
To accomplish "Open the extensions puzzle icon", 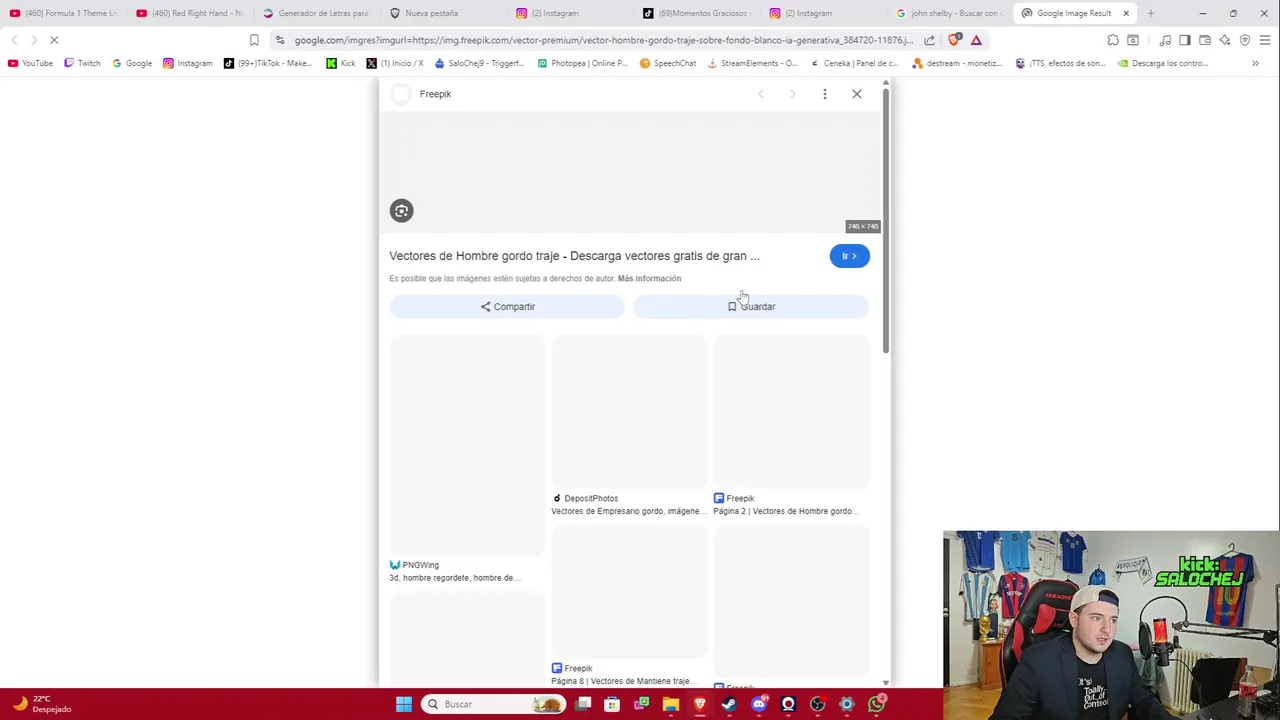I will 1113,40.
